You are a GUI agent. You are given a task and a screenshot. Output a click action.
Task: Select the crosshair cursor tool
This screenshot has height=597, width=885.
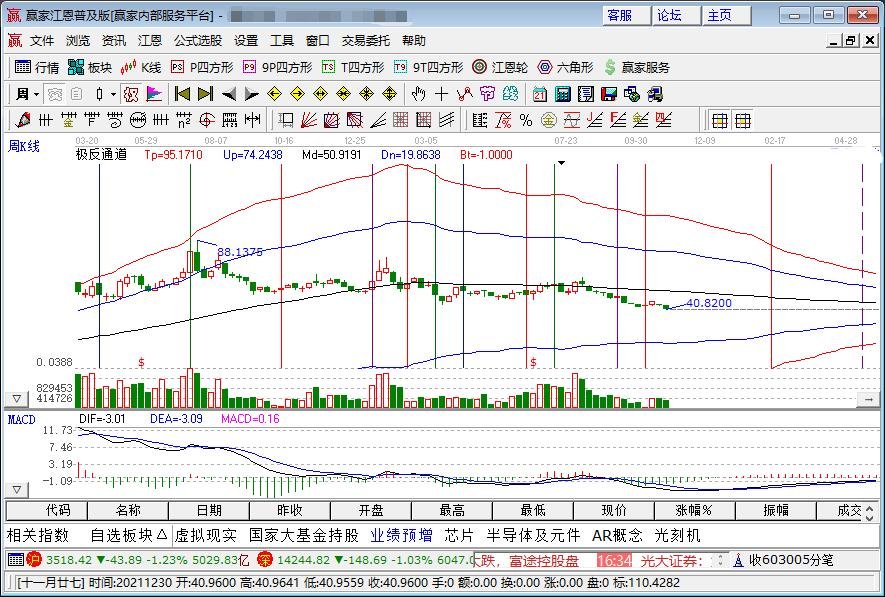(x=441, y=94)
